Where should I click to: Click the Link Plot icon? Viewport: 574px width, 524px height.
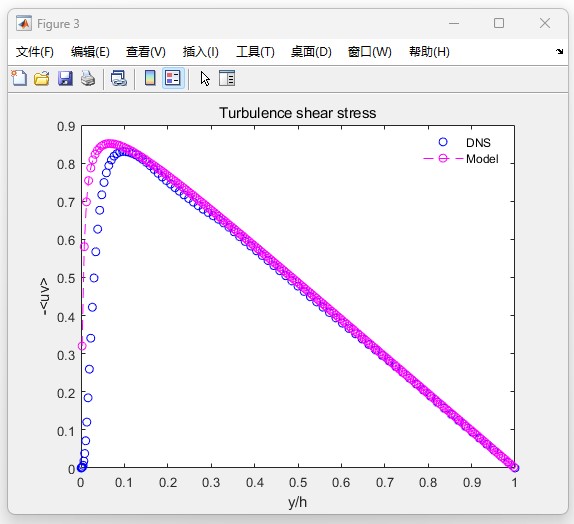(x=119, y=78)
